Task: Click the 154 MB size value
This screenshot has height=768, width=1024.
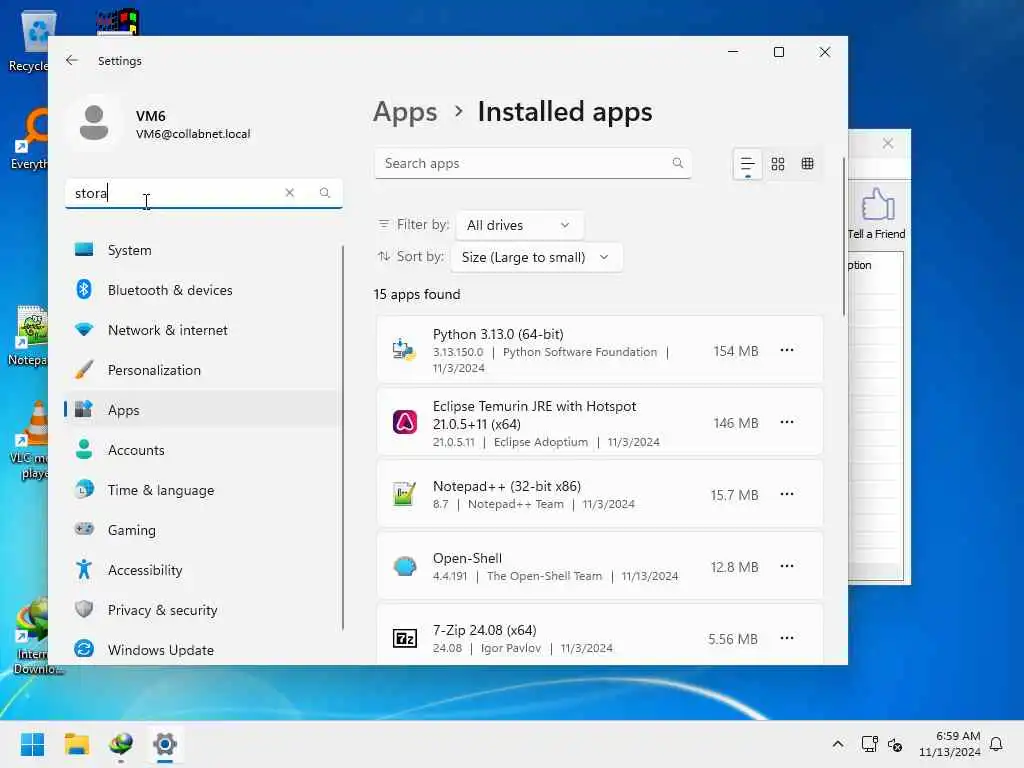Action: (735, 351)
